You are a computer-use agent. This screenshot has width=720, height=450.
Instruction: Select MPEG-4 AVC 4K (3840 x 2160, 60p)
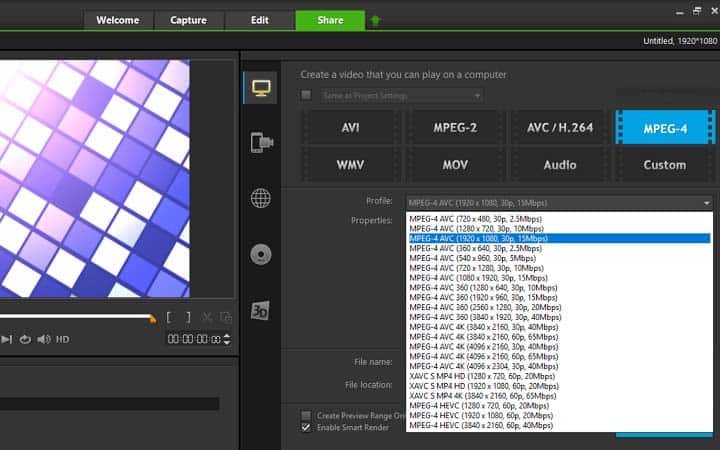click(x=559, y=337)
